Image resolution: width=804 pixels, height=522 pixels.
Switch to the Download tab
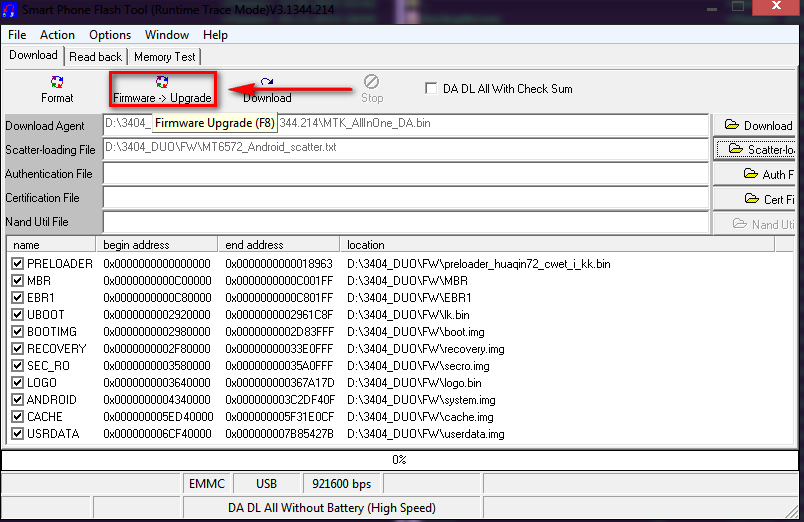(x=33, y=55)
